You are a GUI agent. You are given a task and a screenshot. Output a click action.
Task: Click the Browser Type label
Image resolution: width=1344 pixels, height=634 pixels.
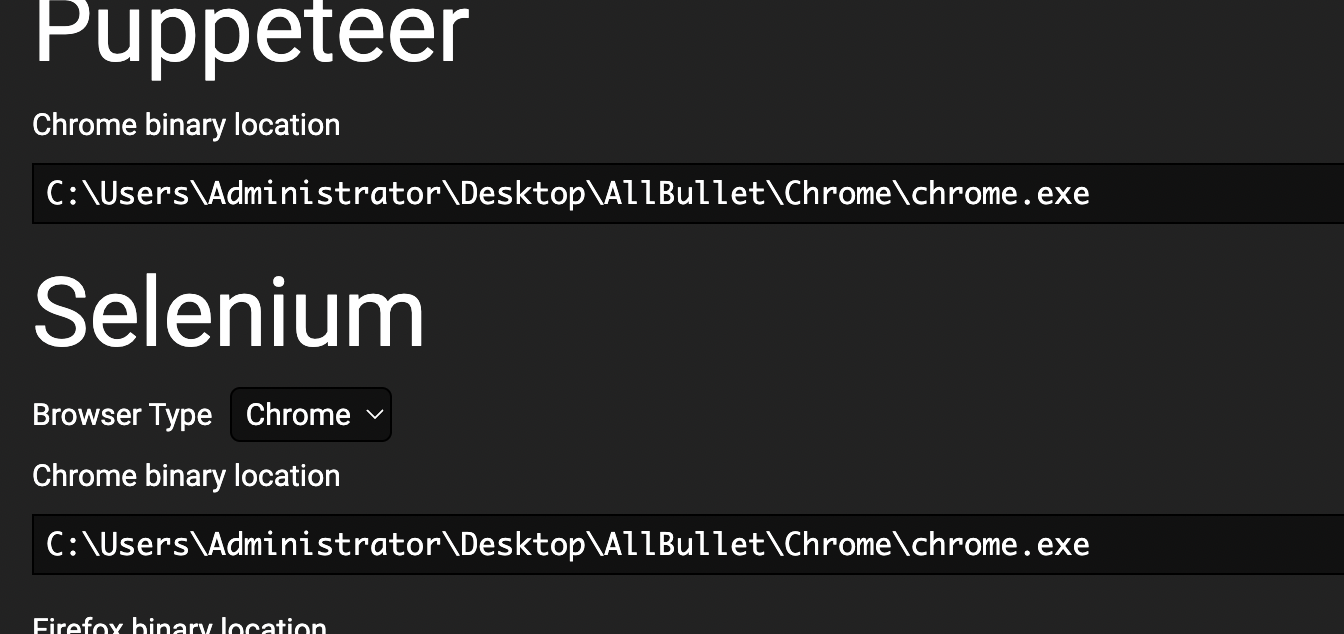pos(122,415)
